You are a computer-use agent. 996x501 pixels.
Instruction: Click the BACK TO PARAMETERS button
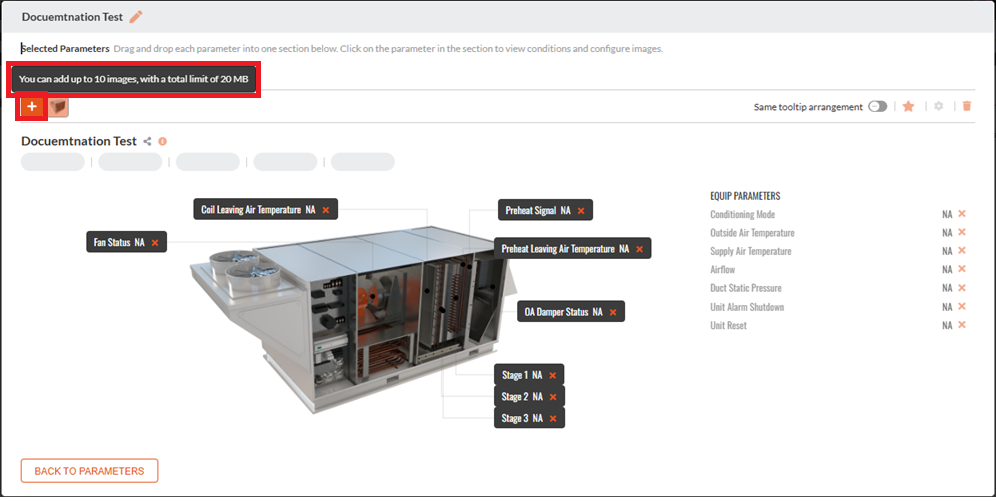(90, 471)
